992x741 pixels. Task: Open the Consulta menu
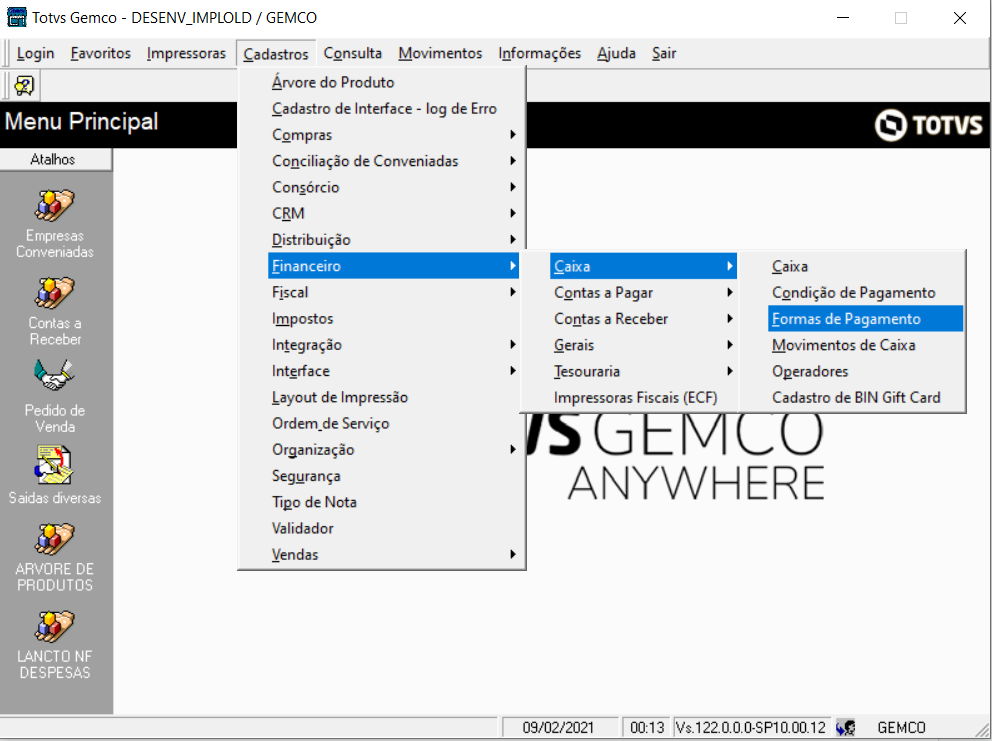click(x=352, y=53)
